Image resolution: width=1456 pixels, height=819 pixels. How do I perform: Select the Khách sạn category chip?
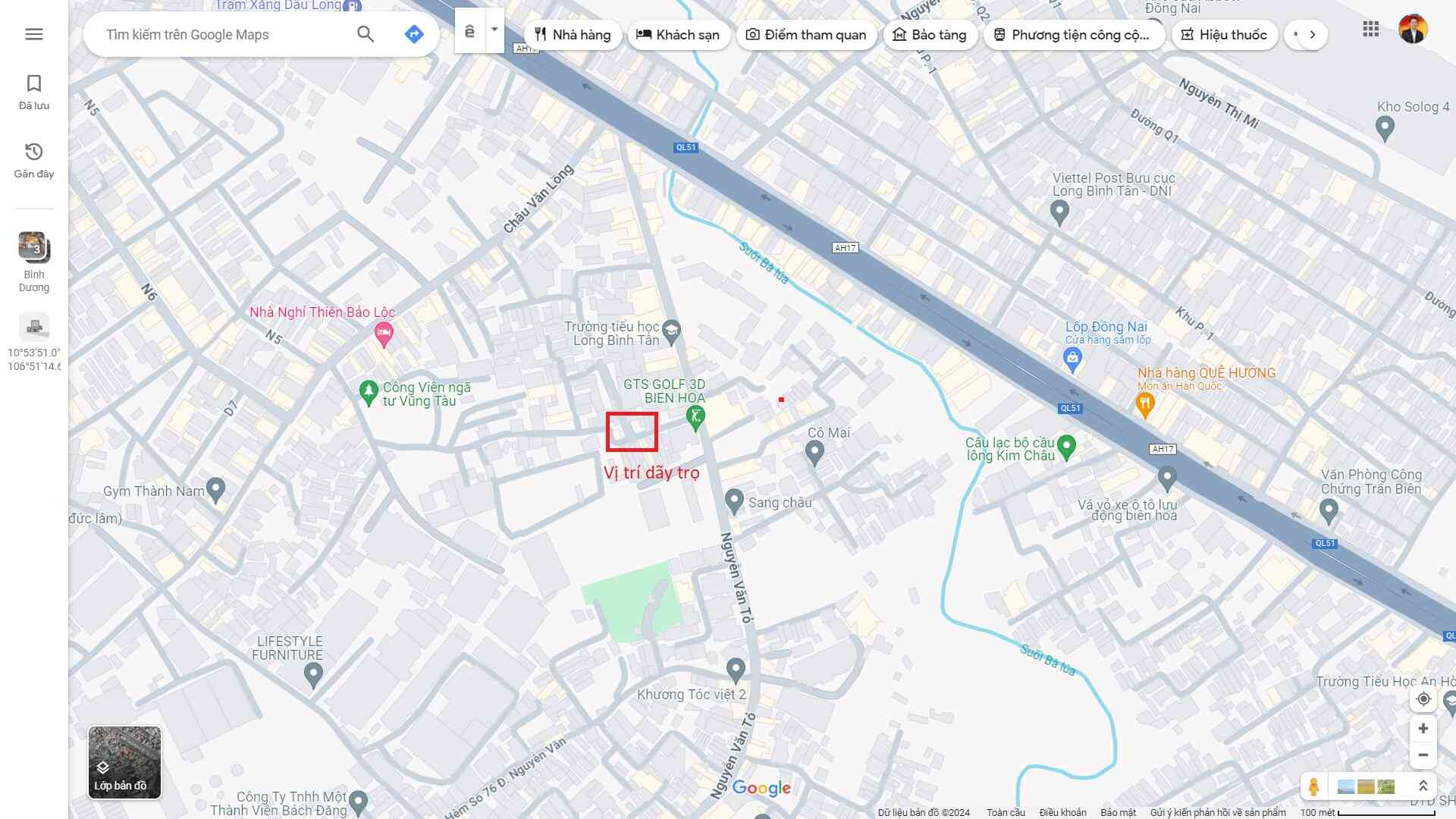(x=678, y=35)
